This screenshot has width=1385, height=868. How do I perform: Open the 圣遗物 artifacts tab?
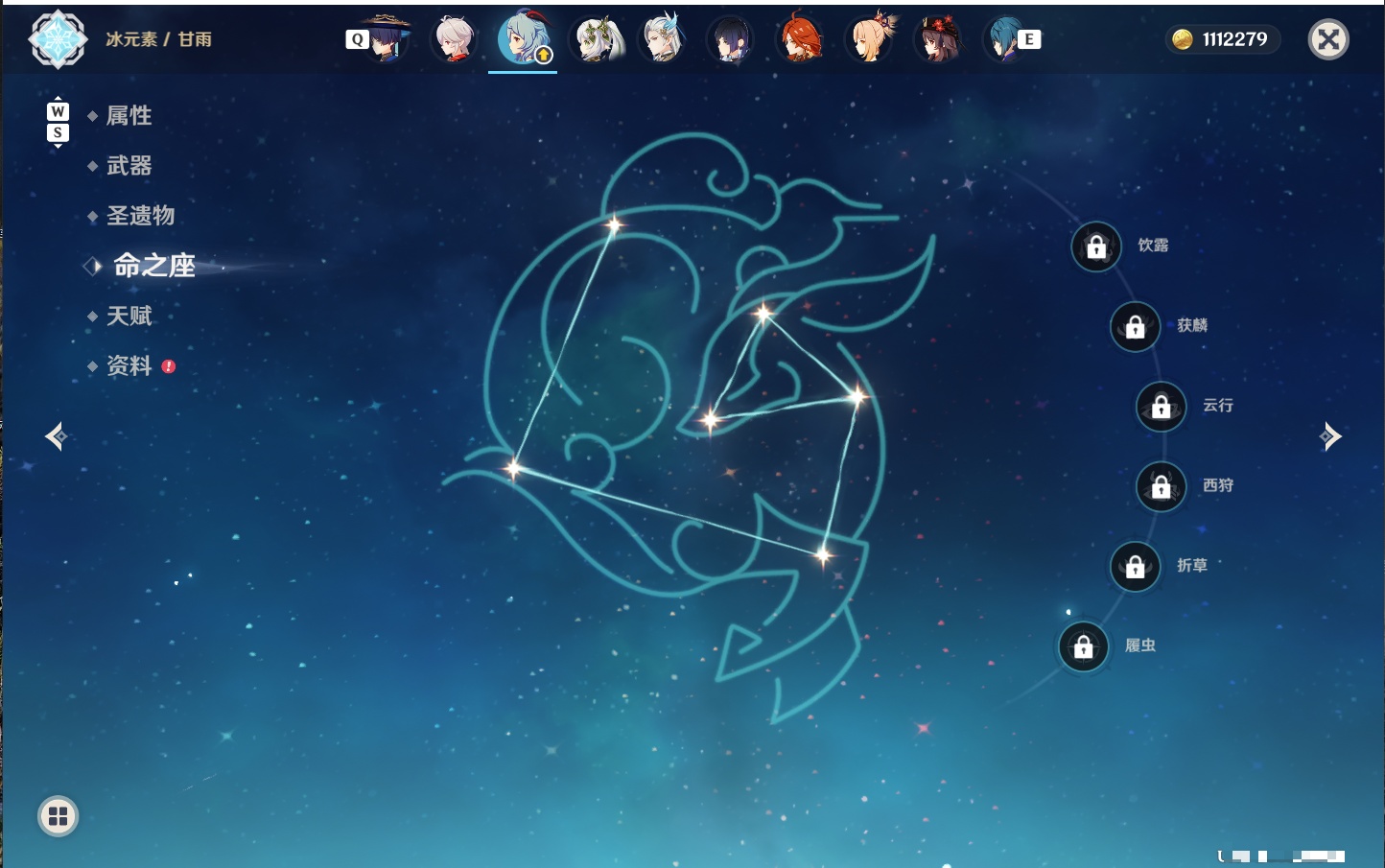tap(140, 216)
